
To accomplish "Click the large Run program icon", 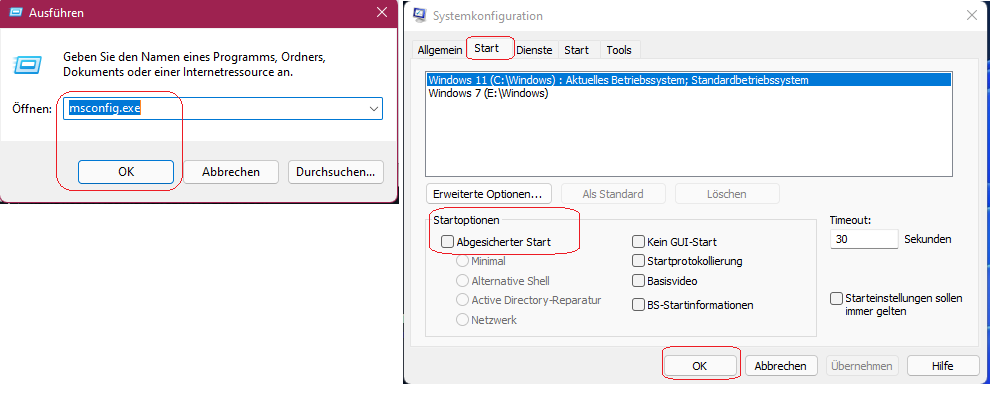I will tap(28, 64).
